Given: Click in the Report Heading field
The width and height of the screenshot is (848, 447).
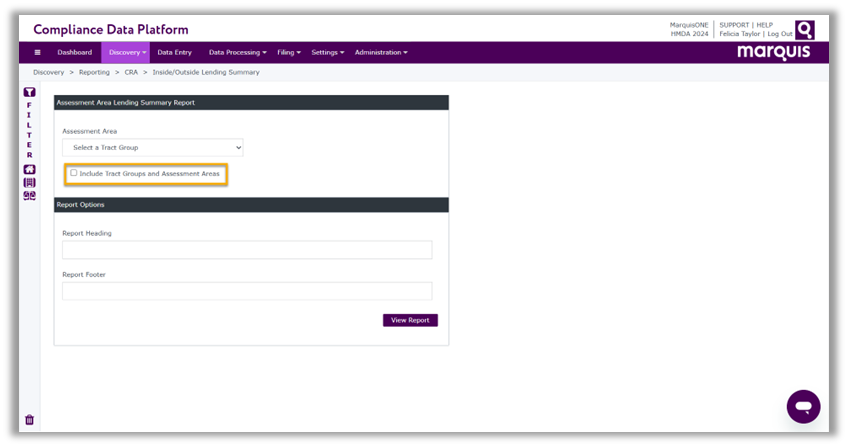Looking at the screenshot, I should [x=247, y=250].
